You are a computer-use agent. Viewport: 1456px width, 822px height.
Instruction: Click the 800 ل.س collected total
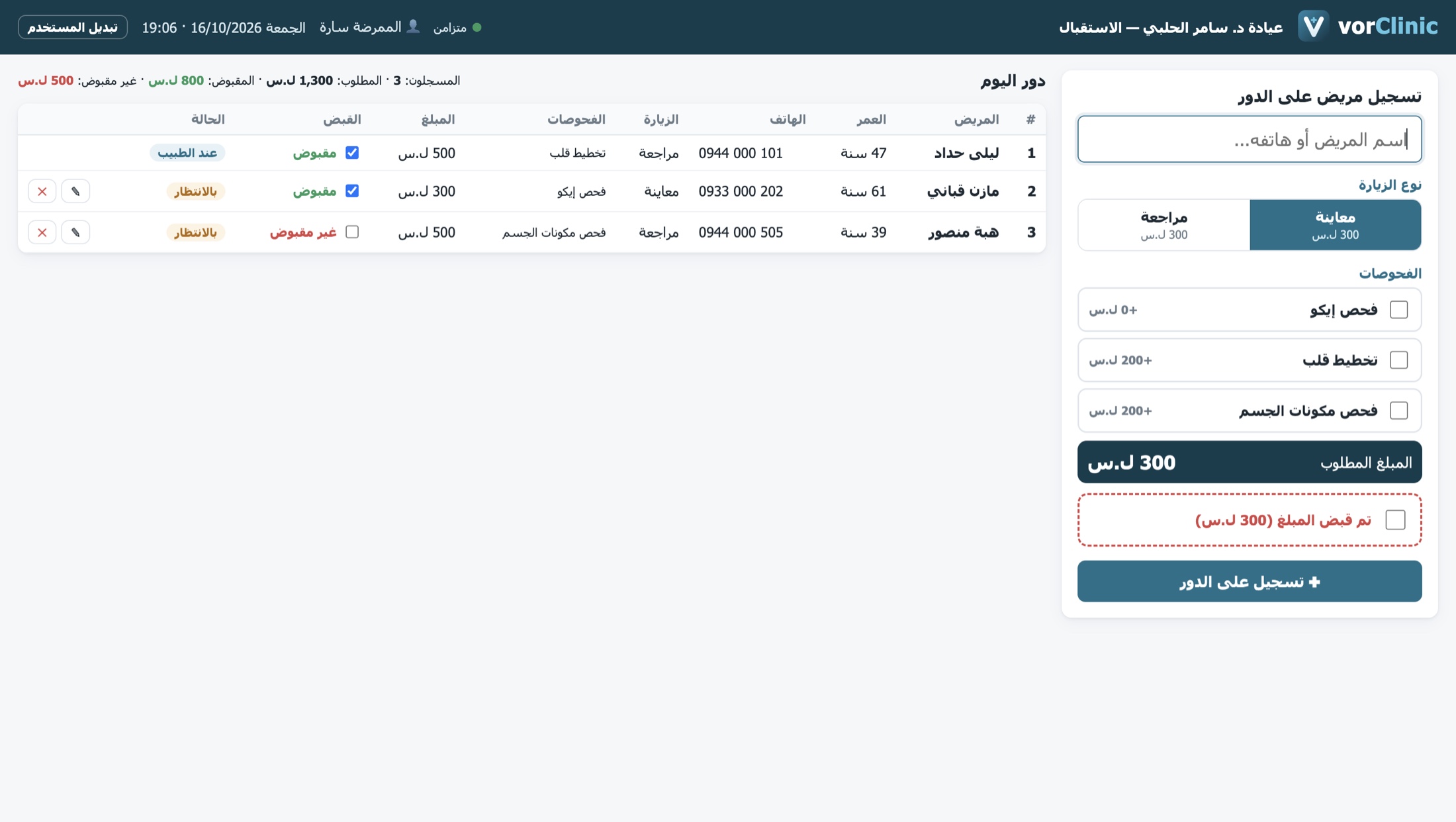pyautogui.click(x=176, y=80)
